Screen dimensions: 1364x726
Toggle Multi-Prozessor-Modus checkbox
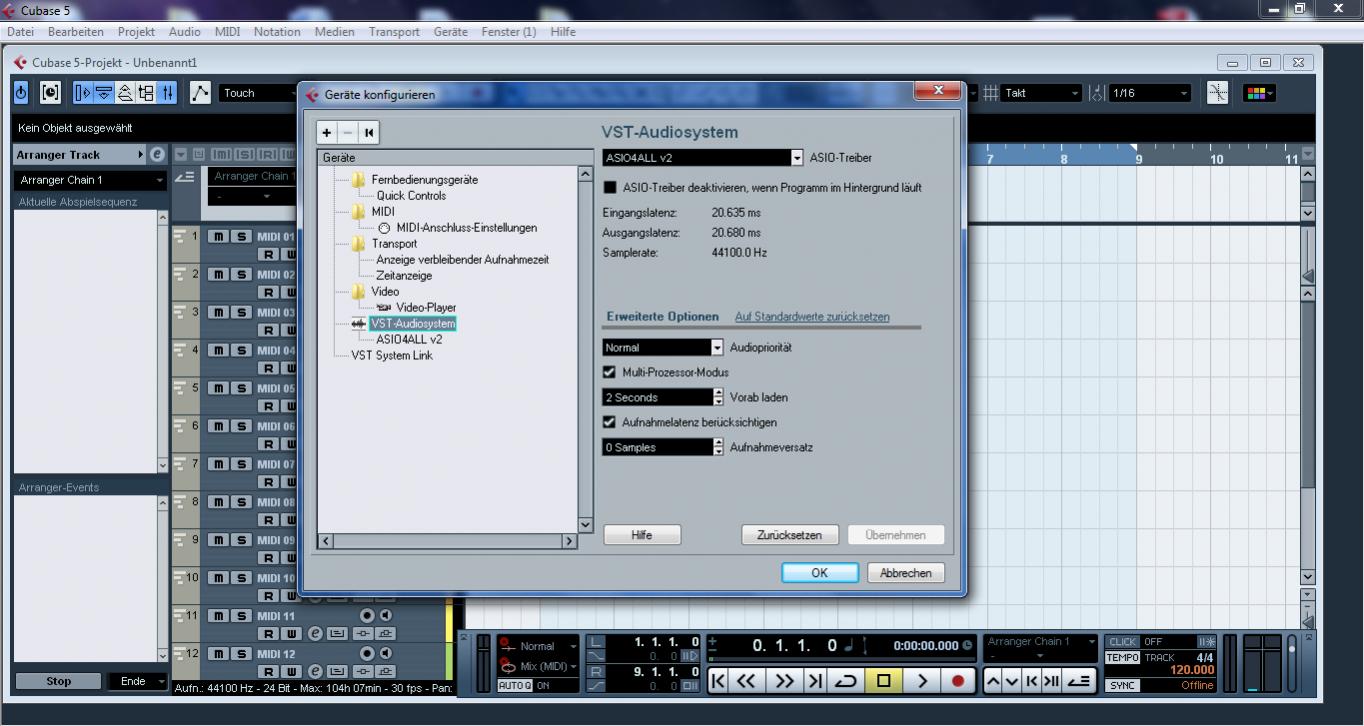pos(609,372)
